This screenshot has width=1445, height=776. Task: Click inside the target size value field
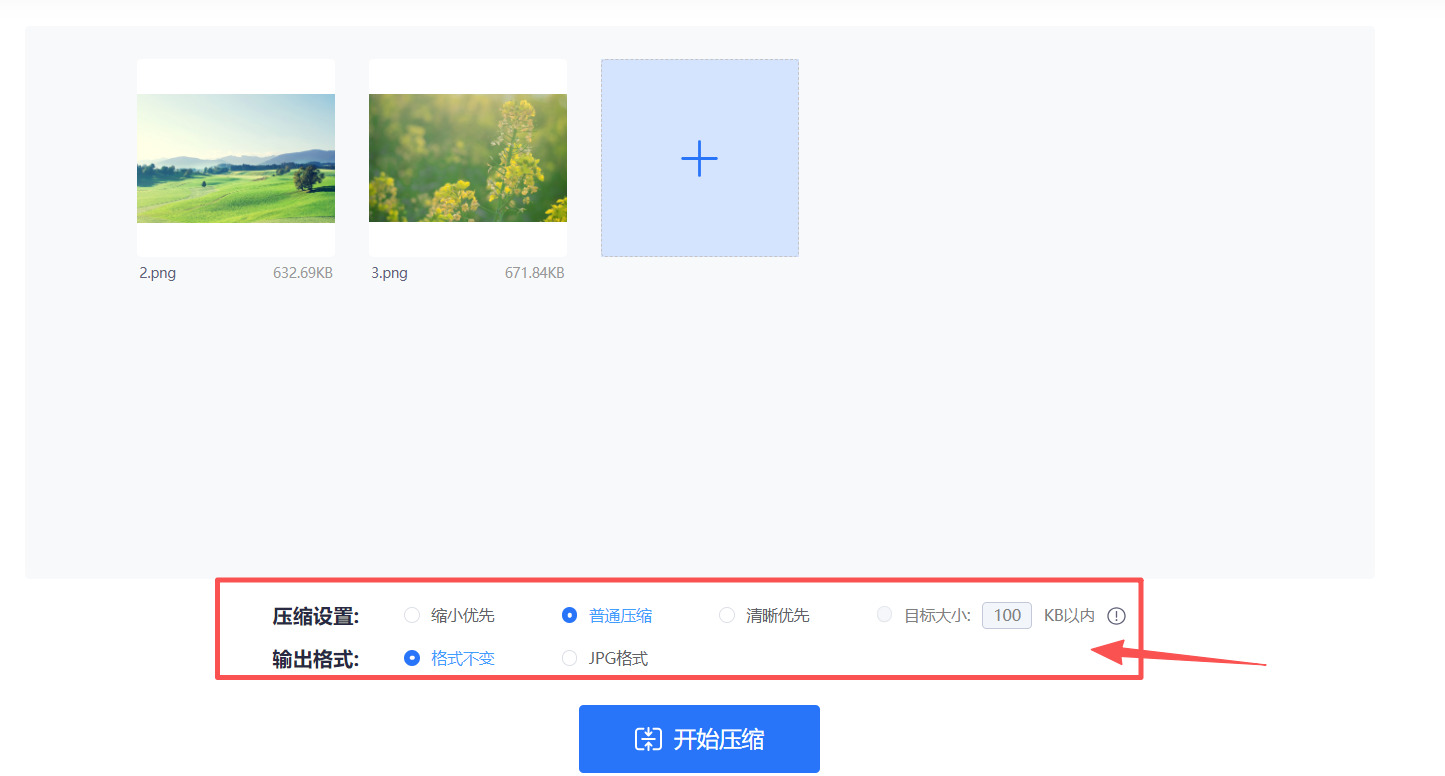point(1006,615)
